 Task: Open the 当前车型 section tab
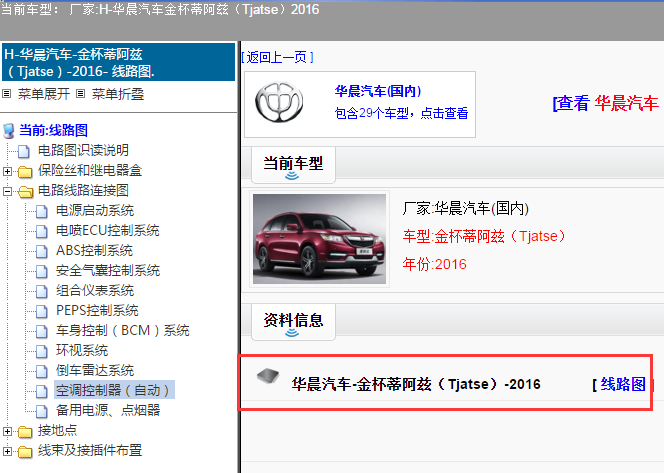[x=293, y=165]
